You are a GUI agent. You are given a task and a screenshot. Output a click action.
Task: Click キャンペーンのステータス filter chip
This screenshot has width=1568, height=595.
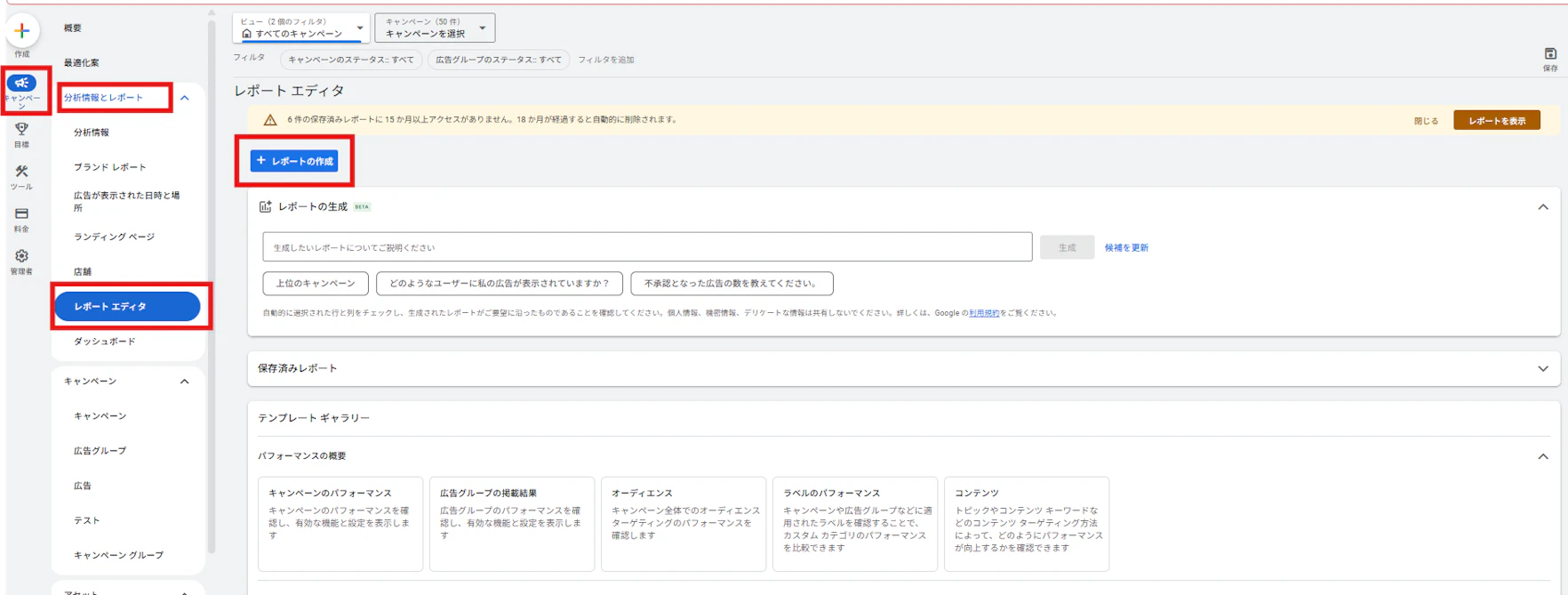click(351, 60)
